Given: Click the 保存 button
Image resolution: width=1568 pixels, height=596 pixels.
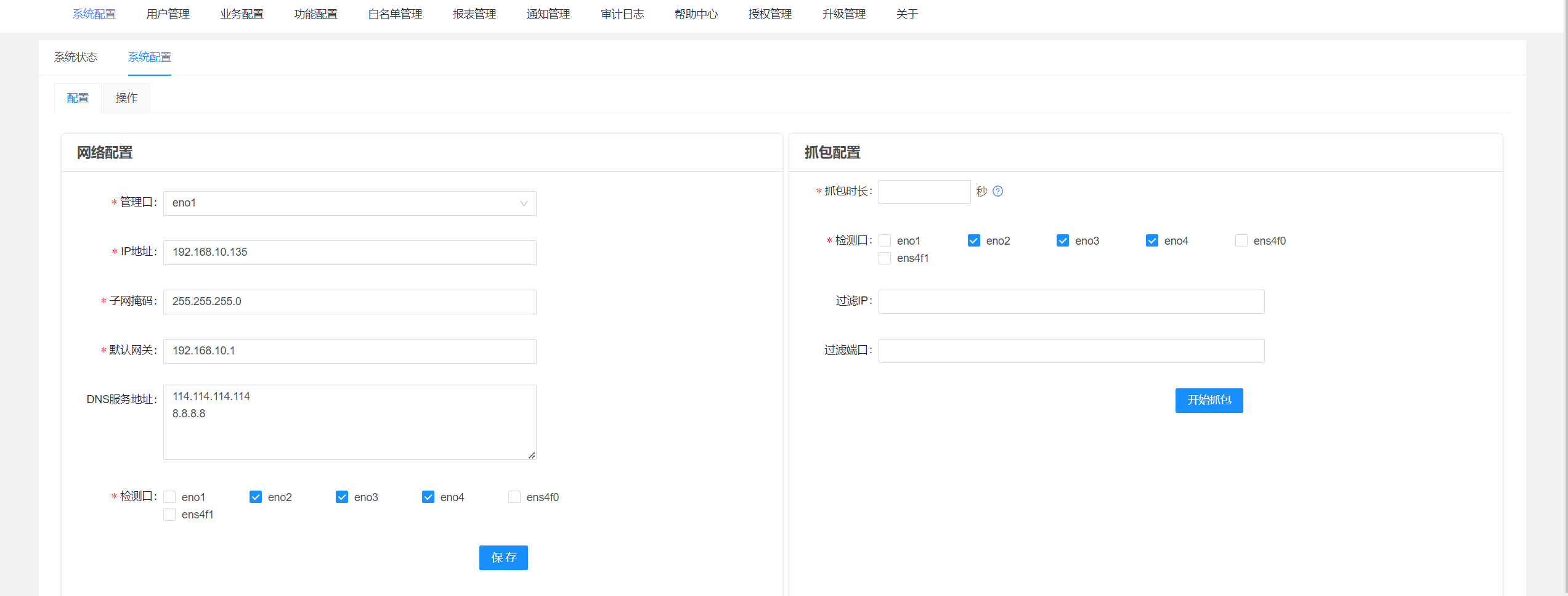Looking at the screenshot, I should (x=503, y=557).
